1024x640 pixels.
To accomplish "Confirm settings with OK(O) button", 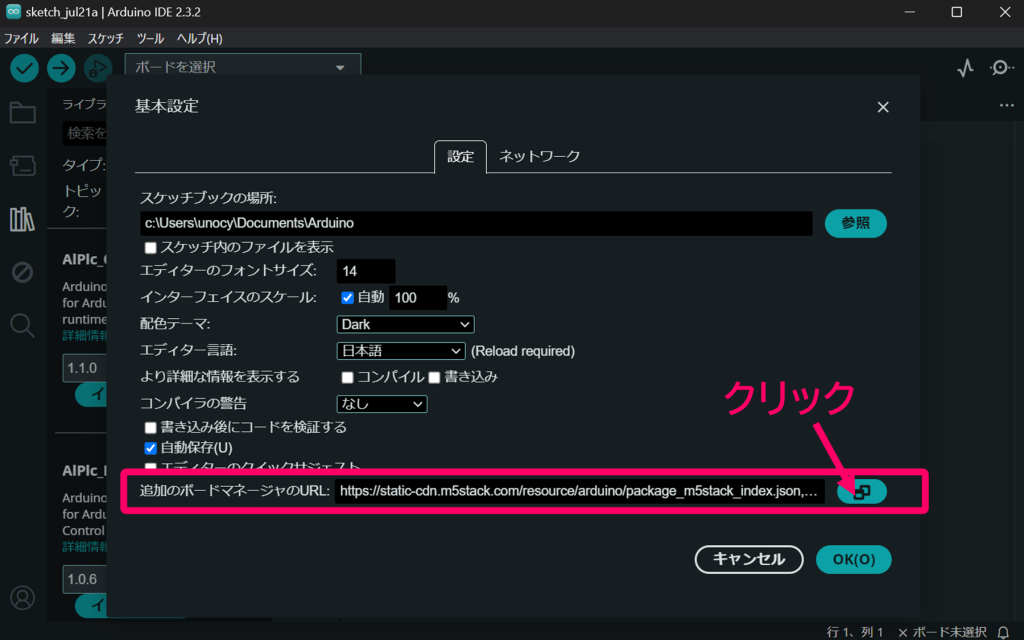I will [x=854, y=560].
